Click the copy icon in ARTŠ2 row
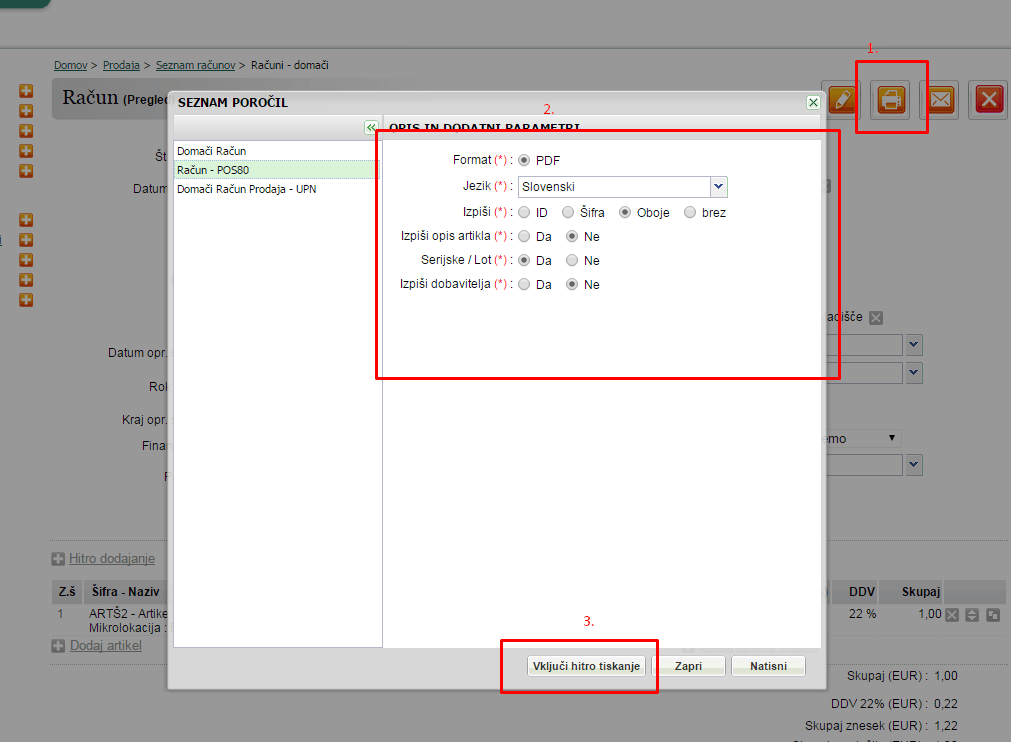The height and width of the screenshot is (742, 1011). tap(993, 615)
